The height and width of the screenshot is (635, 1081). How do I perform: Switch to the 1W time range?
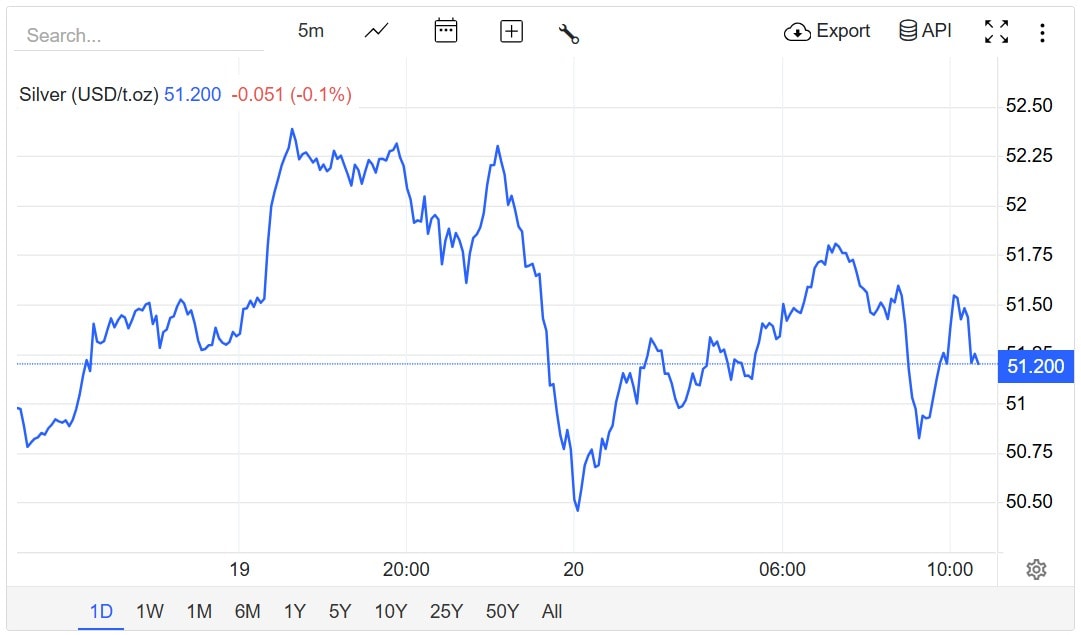tap(150, 611)
